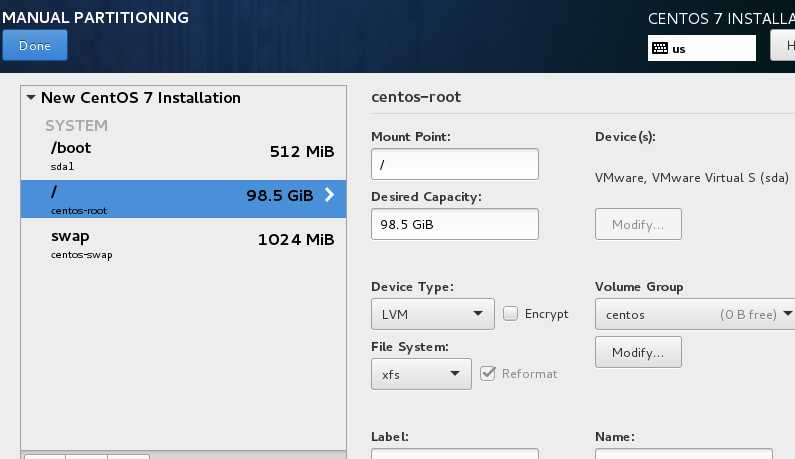Viewport: 795px width, 459px height.
Task: Click the SYSTEM section heading
Action: point(76,125)
